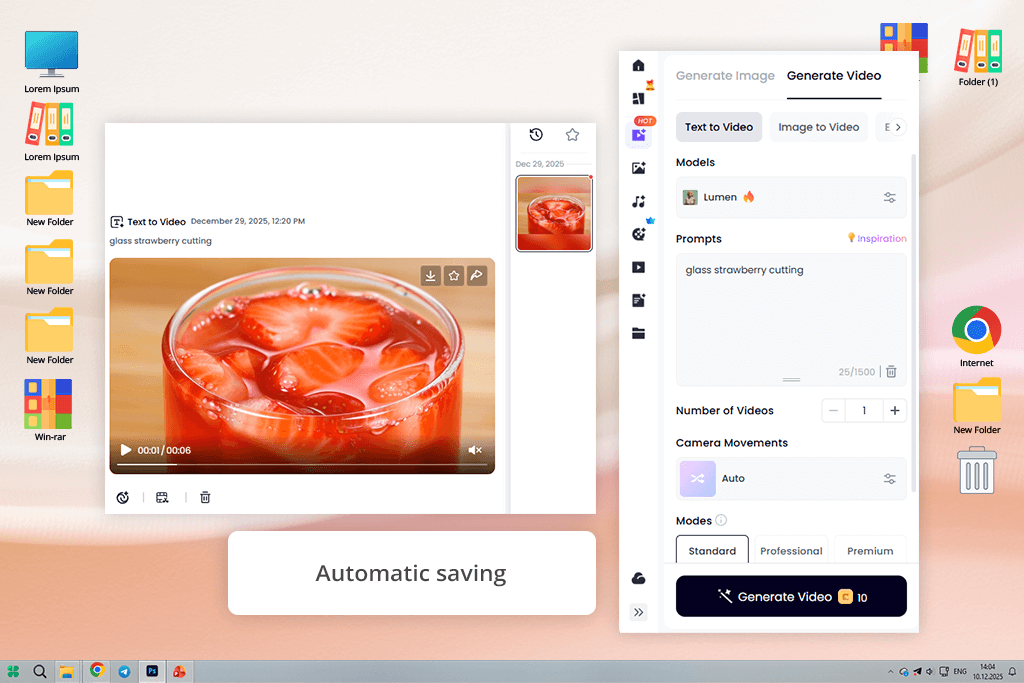Click into the prompt text box
This screenshot has width=1024, height=683.
791,319
